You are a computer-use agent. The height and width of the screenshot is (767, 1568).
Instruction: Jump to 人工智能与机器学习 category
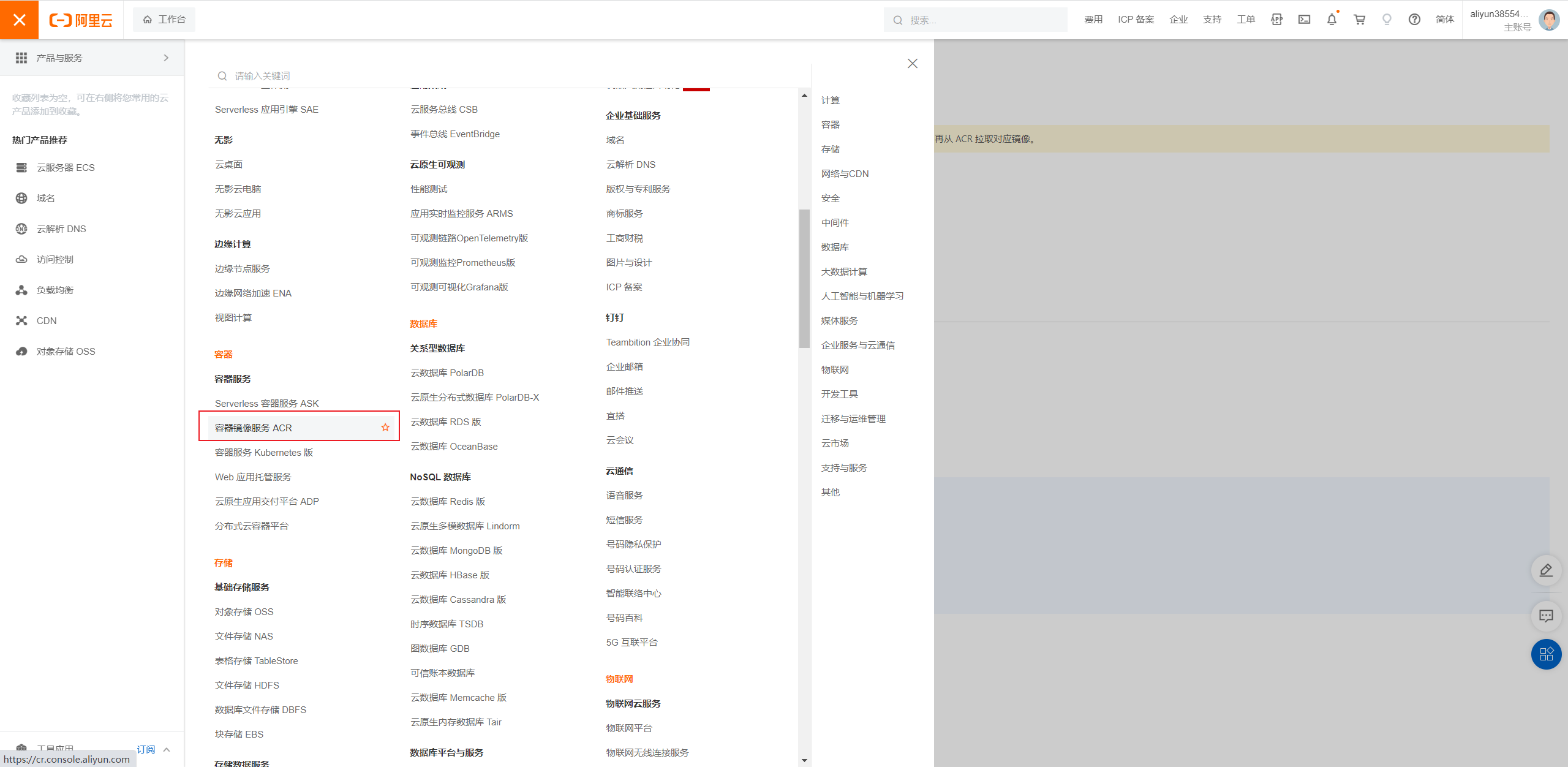[x=862, y=297]
